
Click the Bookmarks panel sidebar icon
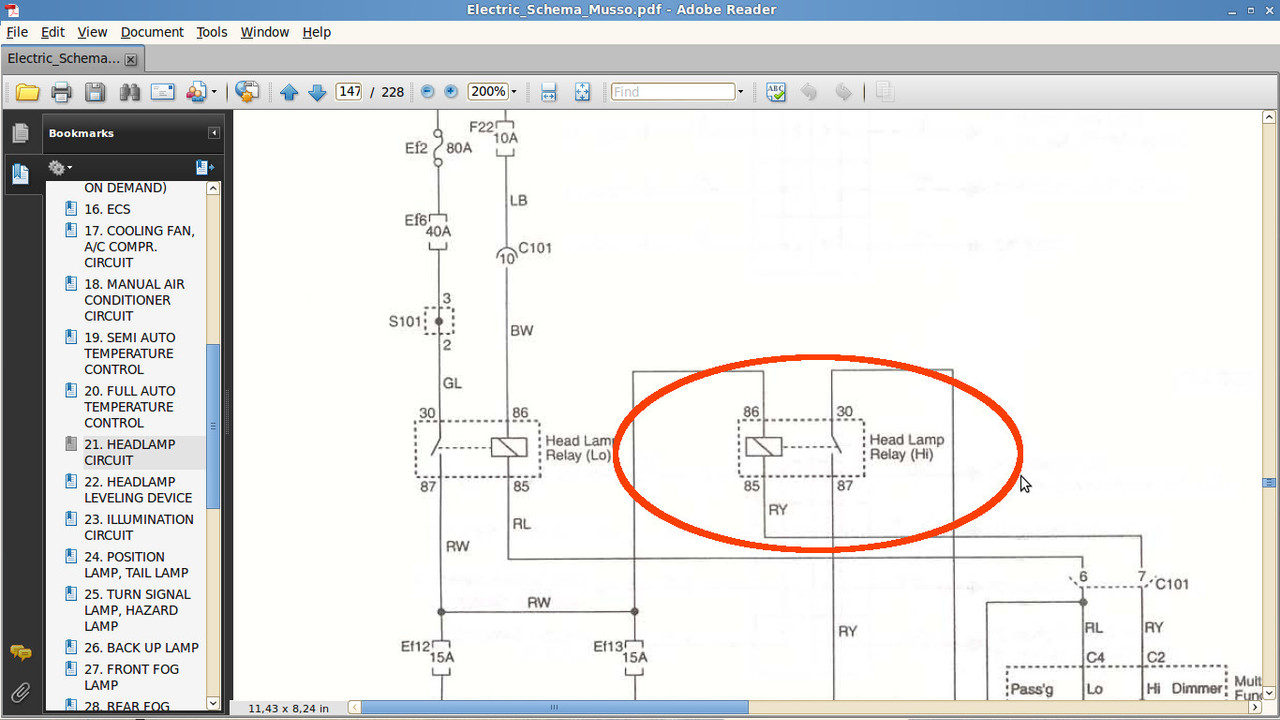pos(20,174)
